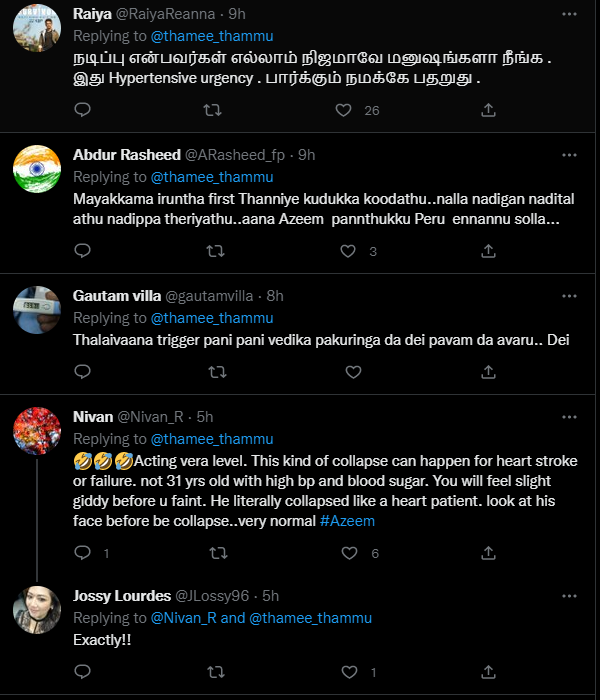
Task: Open more options on Gautam villa's tweet
Action: point(569,296)
